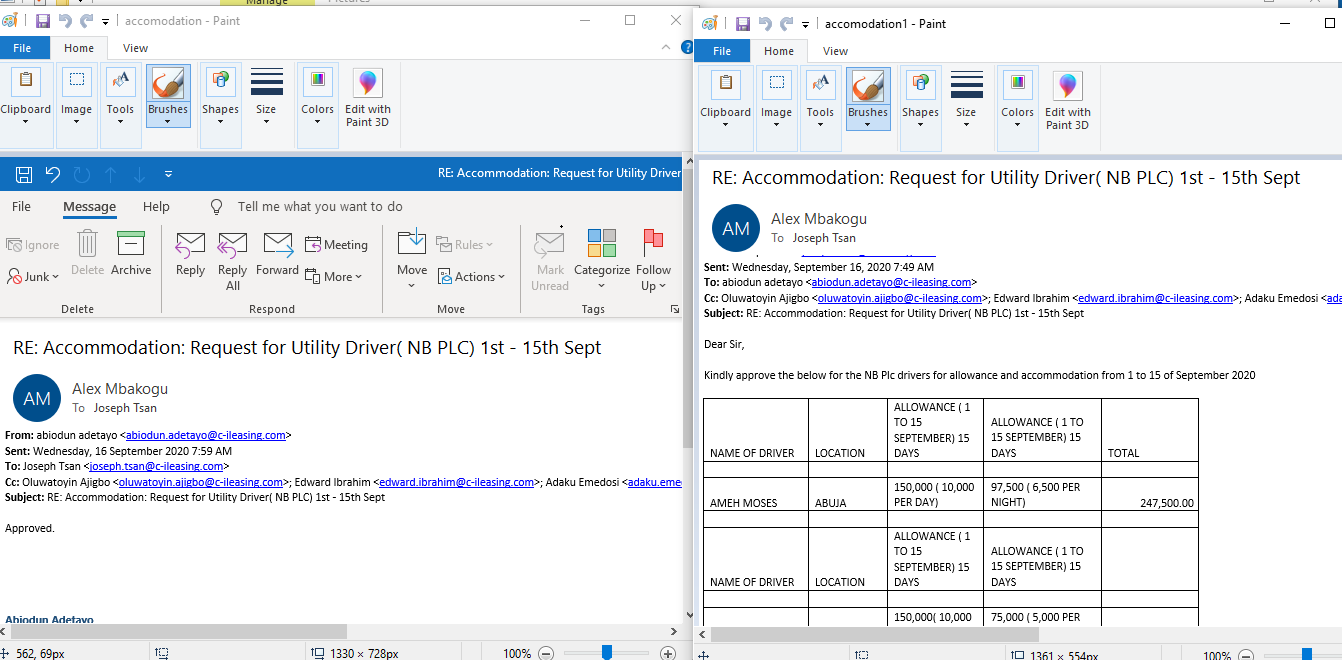Zoom in button in accomodation Paint status bar
1342x660 pixels.
668,653
